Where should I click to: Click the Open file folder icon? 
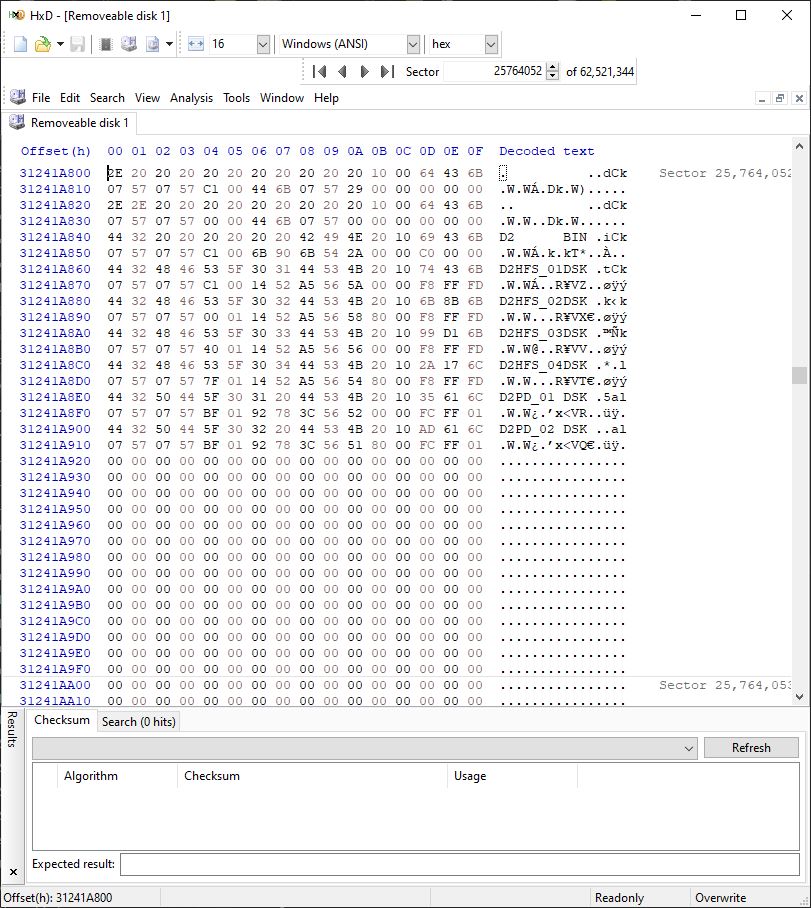coord(42,44)
